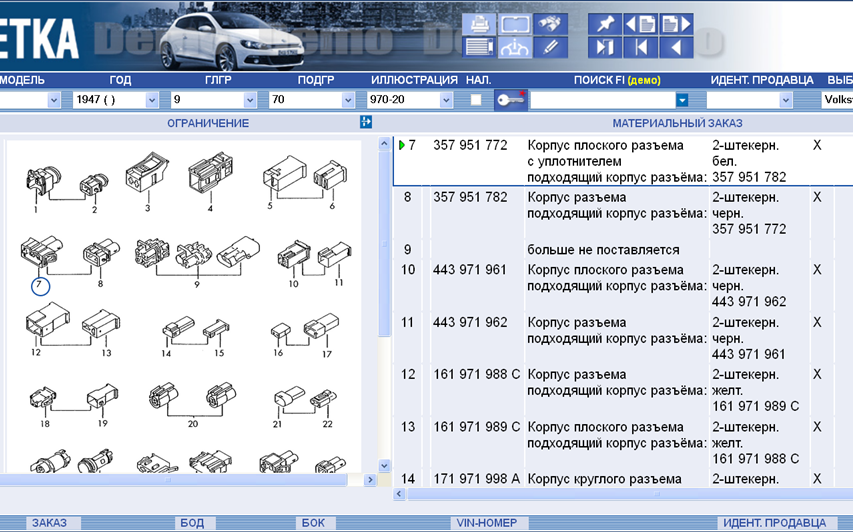
Task: Open the ГОД dropdown showing 1947
Action: (x=152, y=100)
